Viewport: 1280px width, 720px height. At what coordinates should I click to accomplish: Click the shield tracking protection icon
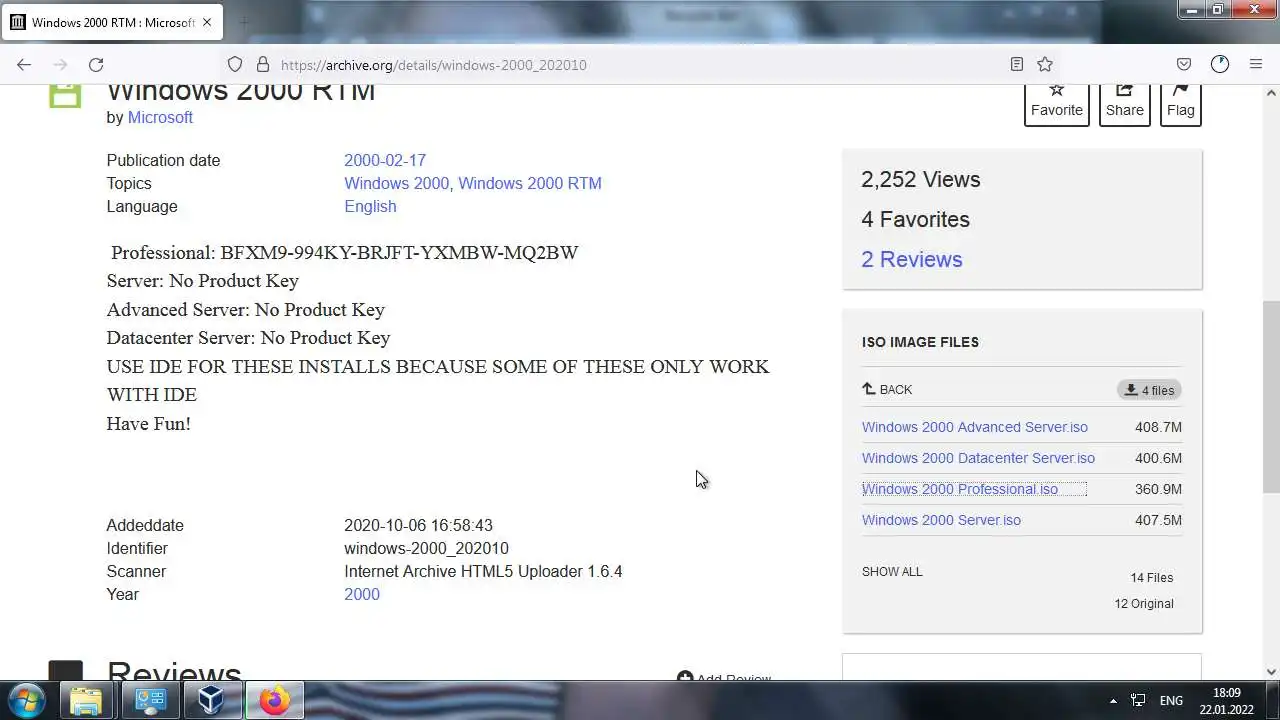tap(235, 64)
